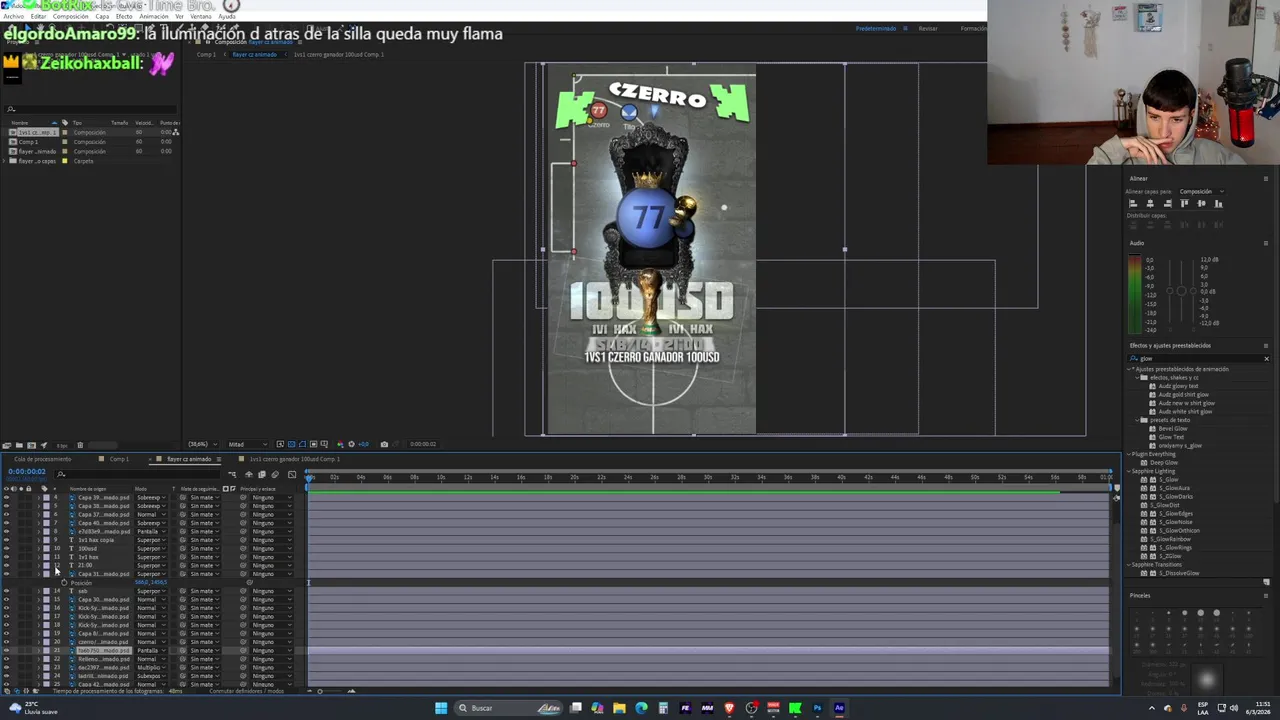Open the graph editor icon
Screen dimensions: 1280x720
(292, 474)
